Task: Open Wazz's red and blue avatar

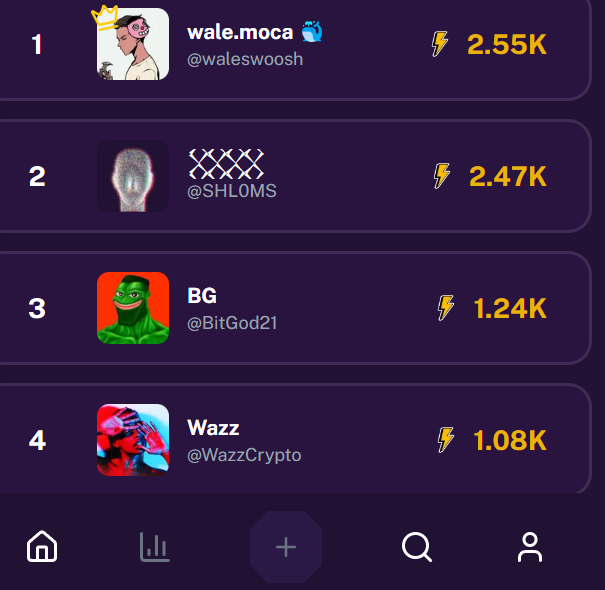Action: click(x=133, y=440)
